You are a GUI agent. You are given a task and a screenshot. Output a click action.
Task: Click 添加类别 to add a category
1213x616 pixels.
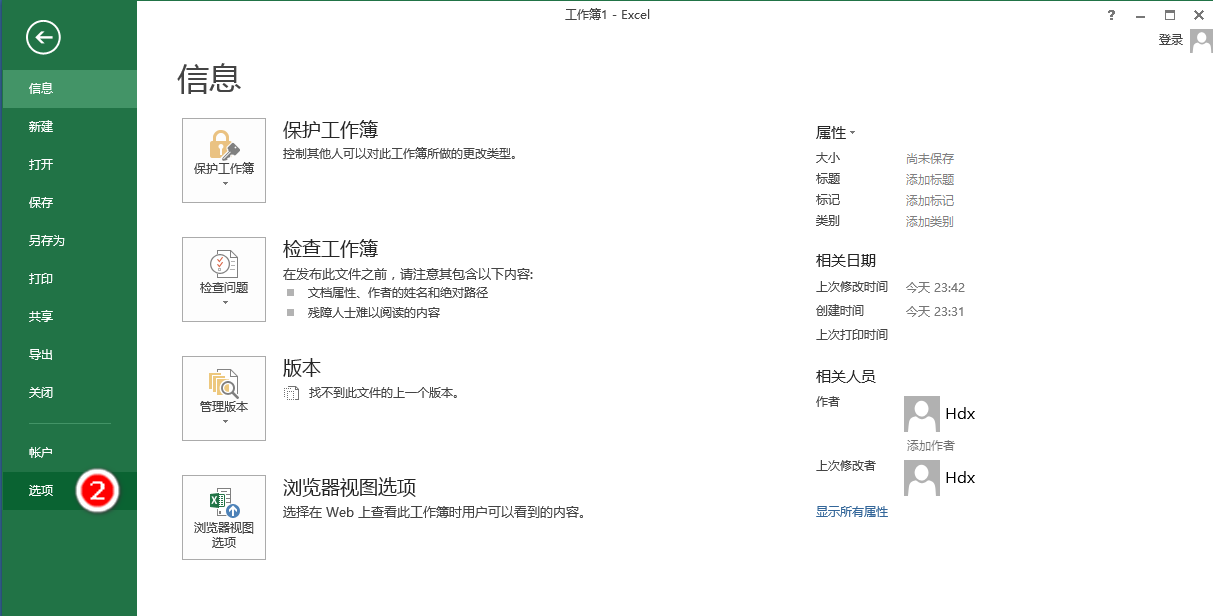tap(930, 222)
